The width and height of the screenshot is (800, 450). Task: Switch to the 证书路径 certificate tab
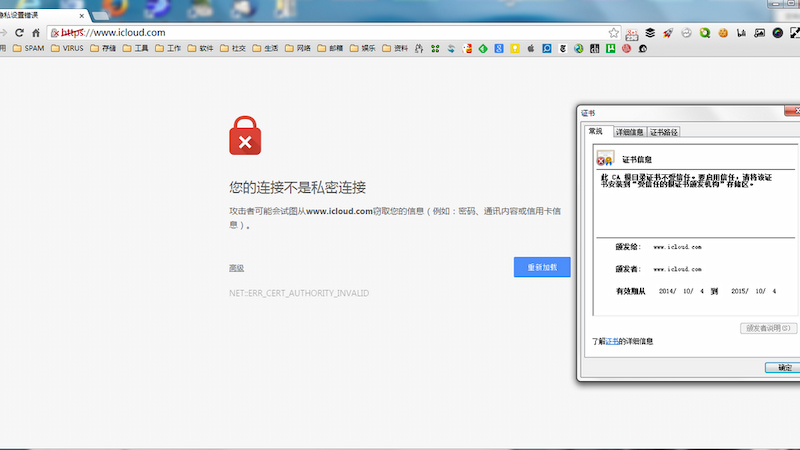click(664, 132)
